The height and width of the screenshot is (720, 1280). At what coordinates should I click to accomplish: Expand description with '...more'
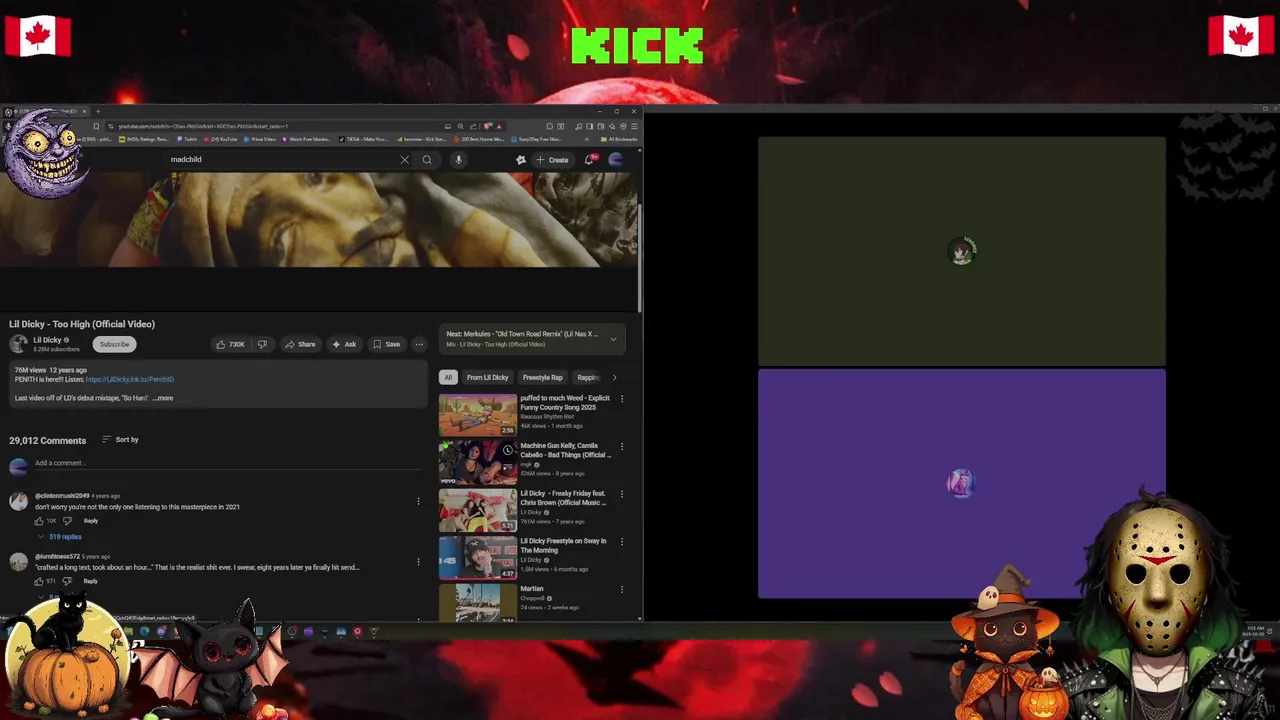coord(163,398)
